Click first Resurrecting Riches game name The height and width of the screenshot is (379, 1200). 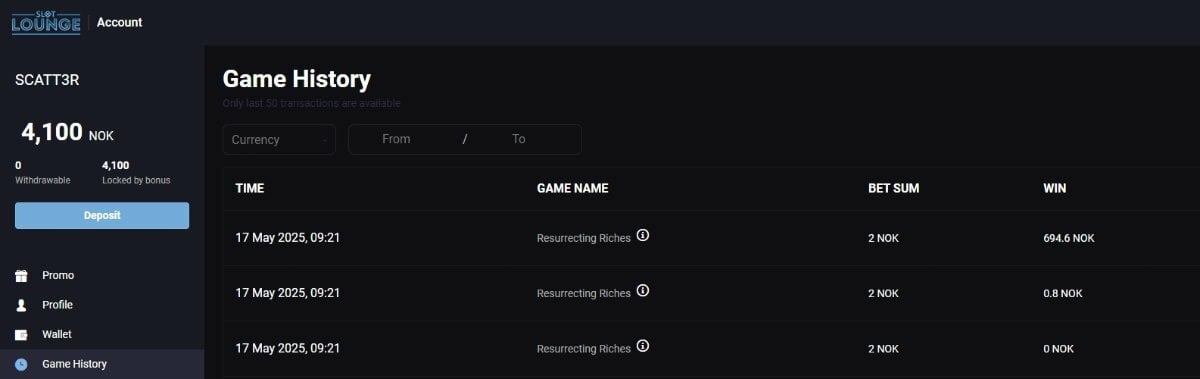584,238
